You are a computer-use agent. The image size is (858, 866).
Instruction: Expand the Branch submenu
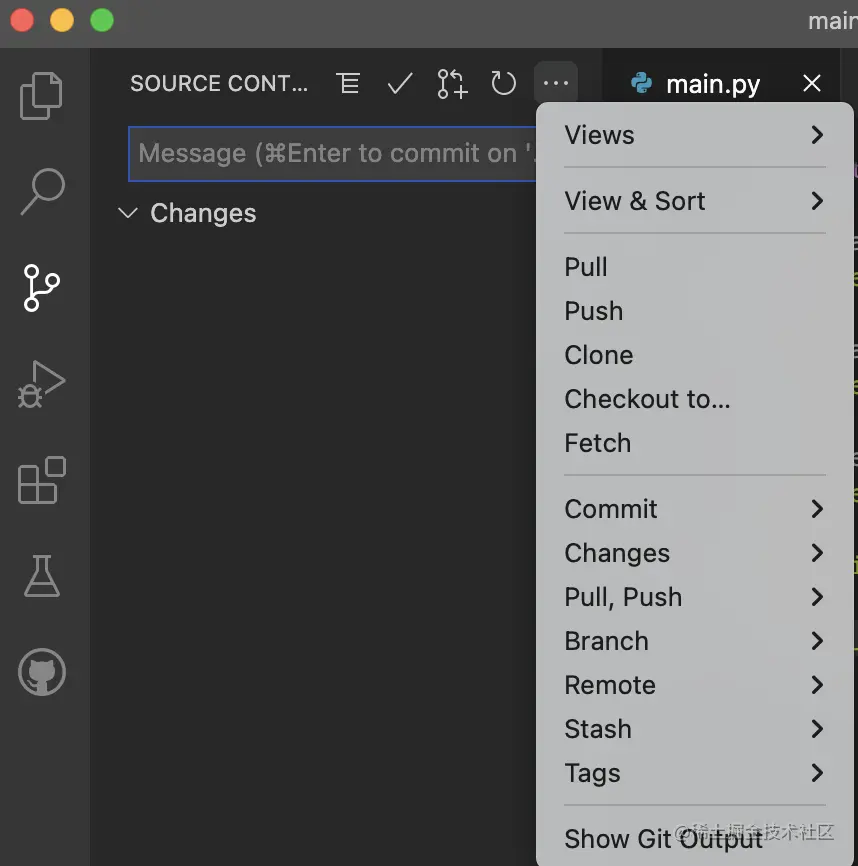click(x=695, y=641)
